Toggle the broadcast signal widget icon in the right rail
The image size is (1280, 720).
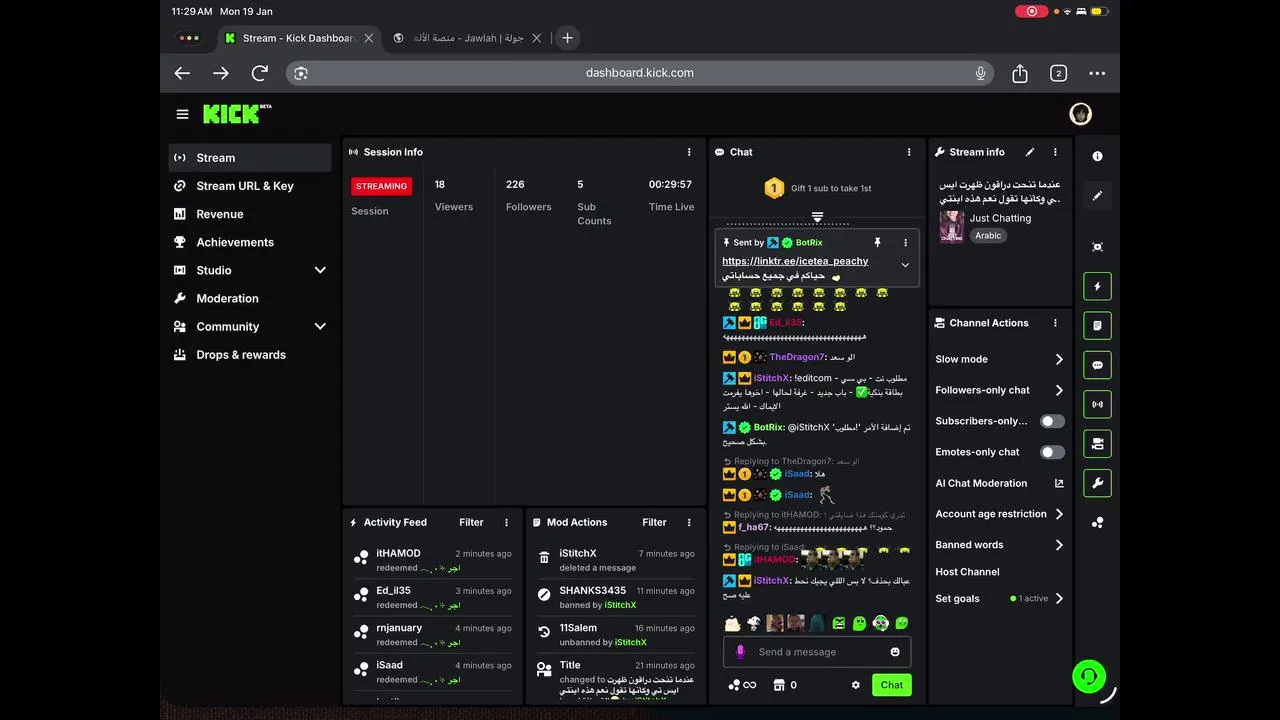pyautogui.click(x=1097, y=404)
